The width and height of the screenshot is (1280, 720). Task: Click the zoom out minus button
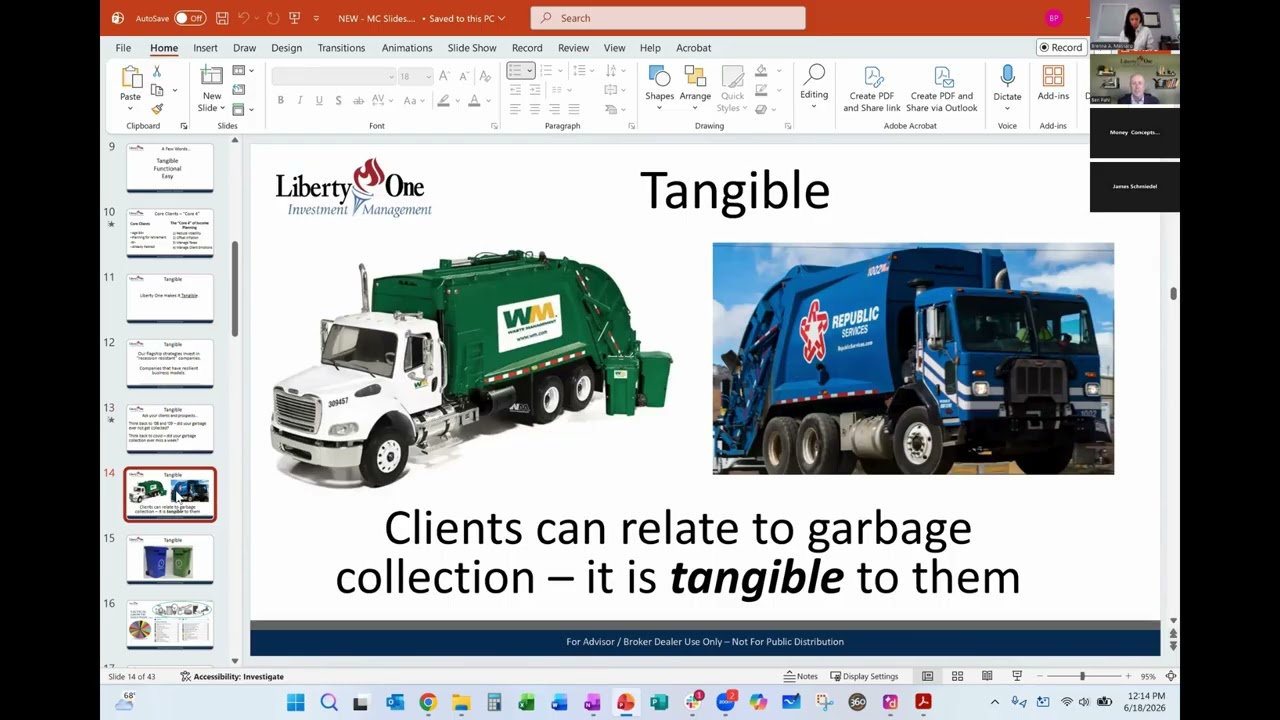pos(1039,676)
